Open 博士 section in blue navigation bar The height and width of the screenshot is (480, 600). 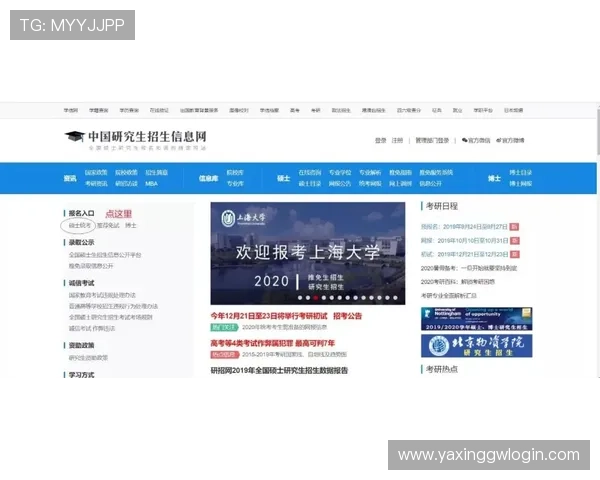[x=494, y=178]
